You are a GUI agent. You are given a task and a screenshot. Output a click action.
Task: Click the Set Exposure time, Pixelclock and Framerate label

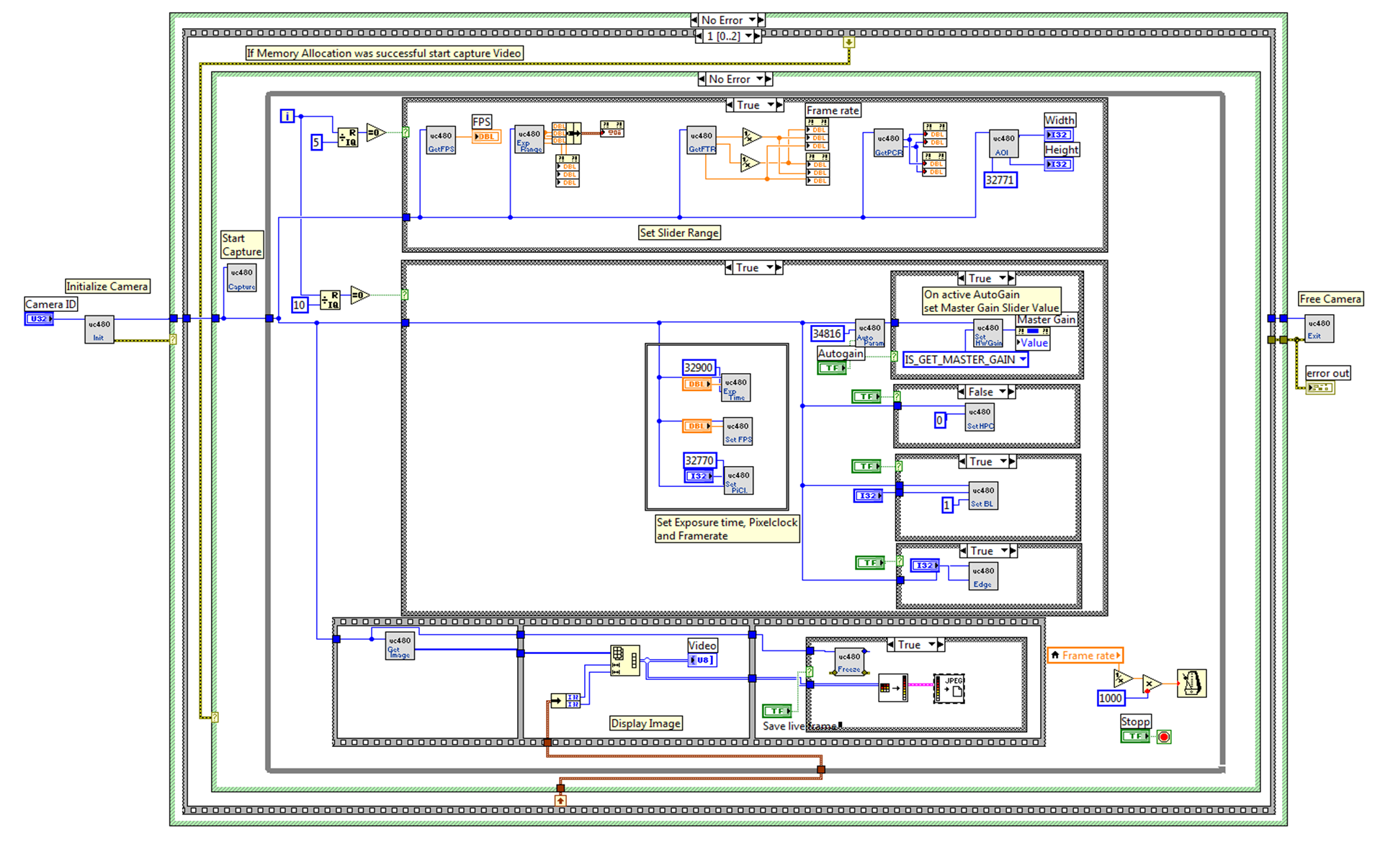tap(727, 529)
